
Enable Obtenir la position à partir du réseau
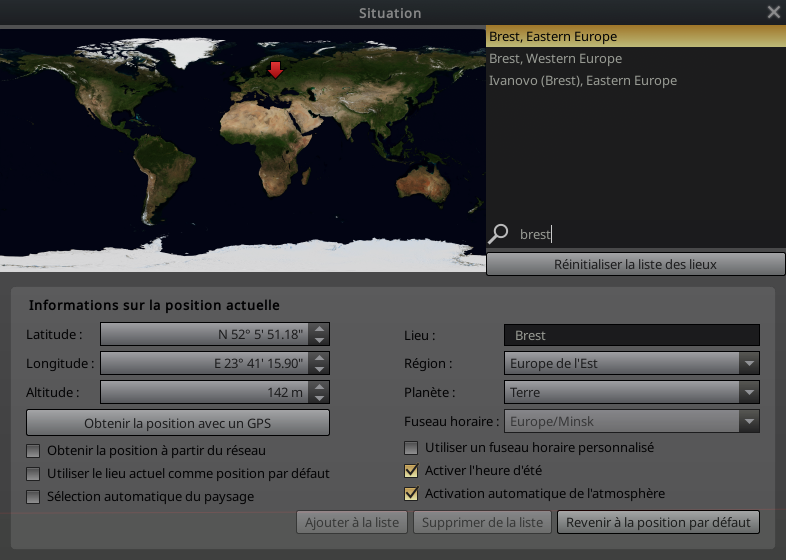pyautogui.click(x=34, y=451)
